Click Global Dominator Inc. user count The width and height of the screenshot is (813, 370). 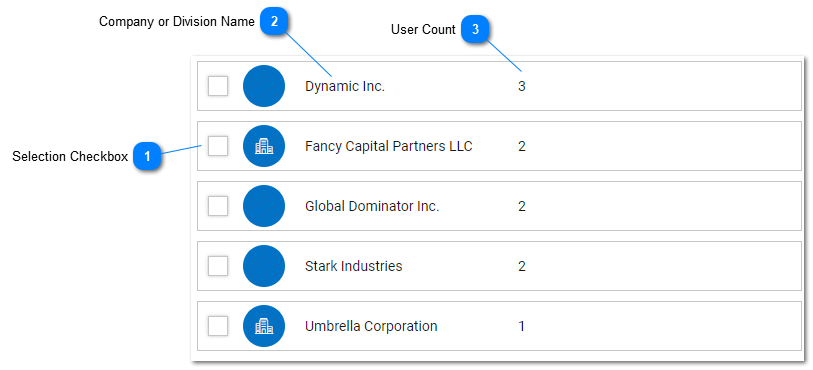point(522,207)
